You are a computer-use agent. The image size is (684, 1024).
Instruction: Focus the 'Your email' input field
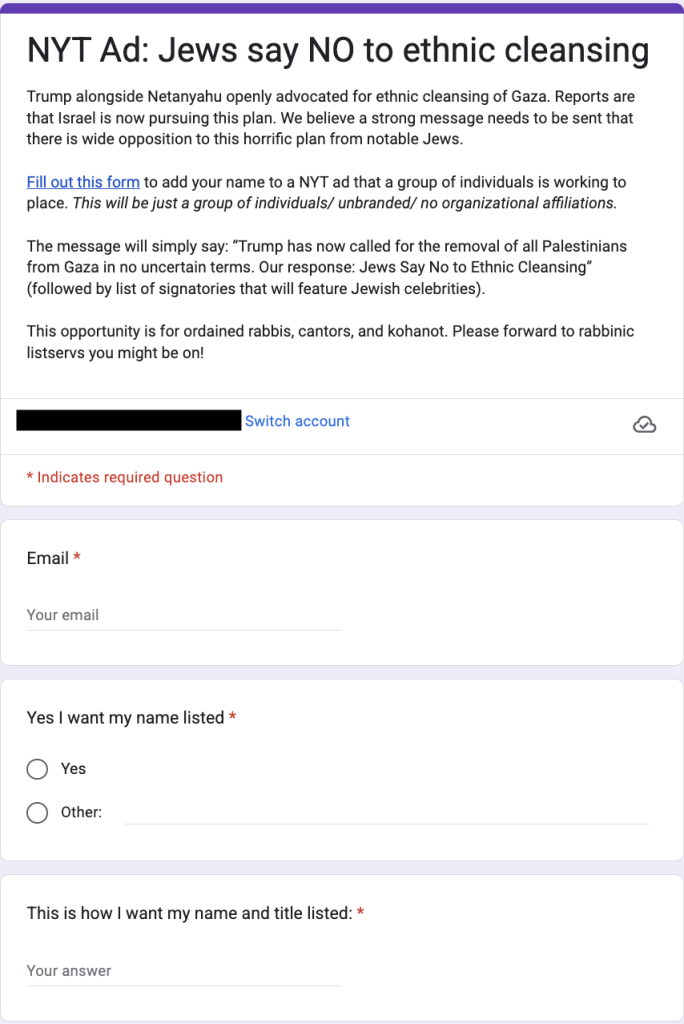pyautogui.click(x=184, y=615)
